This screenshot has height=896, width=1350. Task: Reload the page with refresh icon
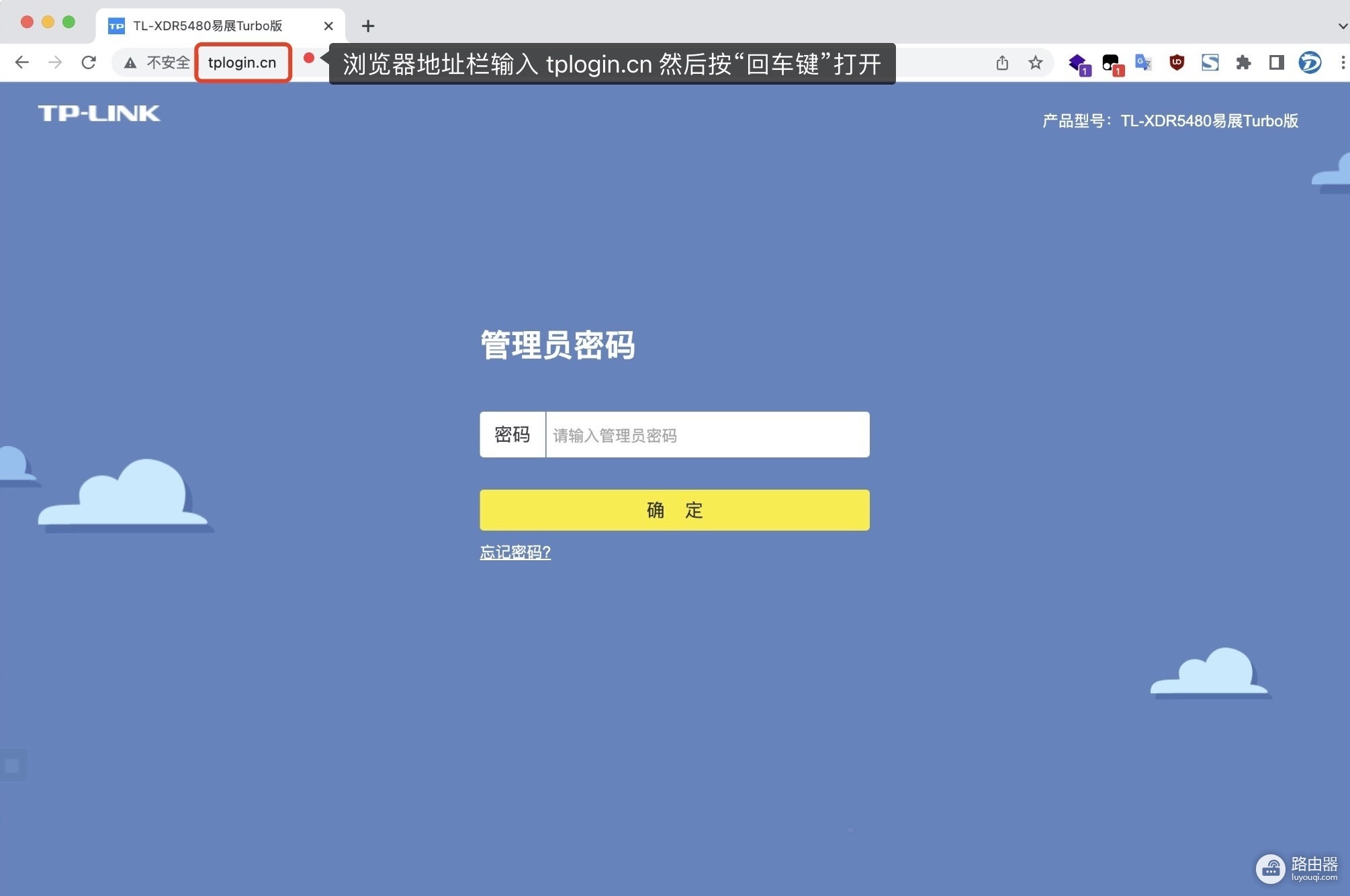89,62
